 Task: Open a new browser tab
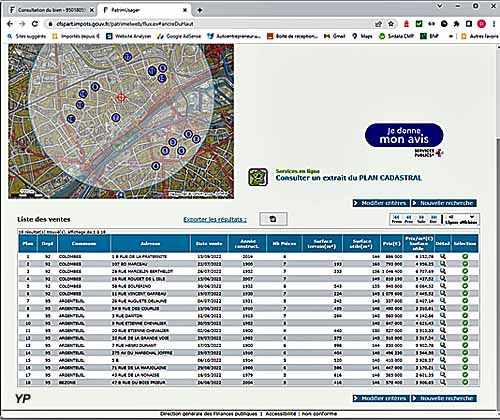point(199,10)
